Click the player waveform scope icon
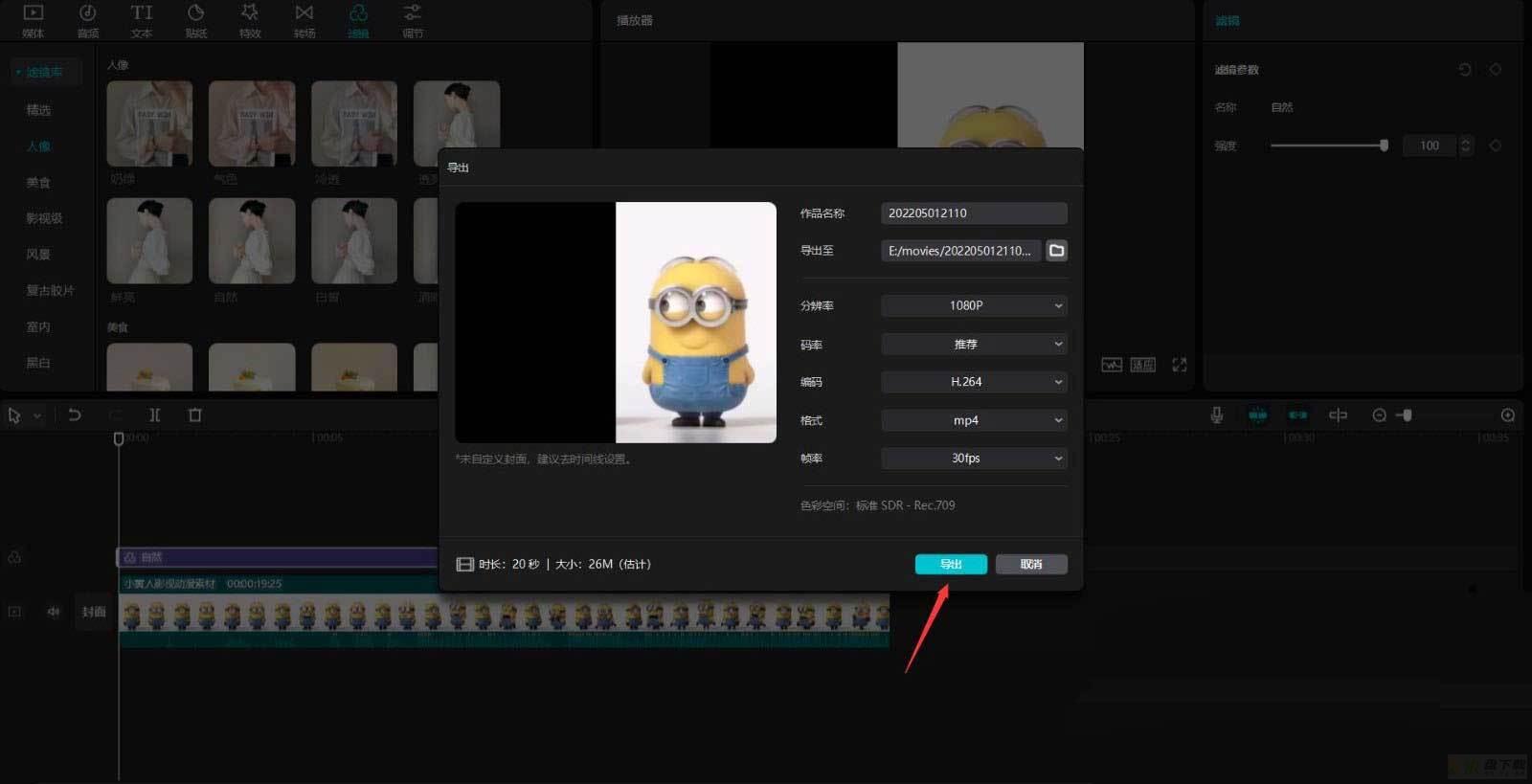This screenshot has width=1532, height=784. 1111,365
